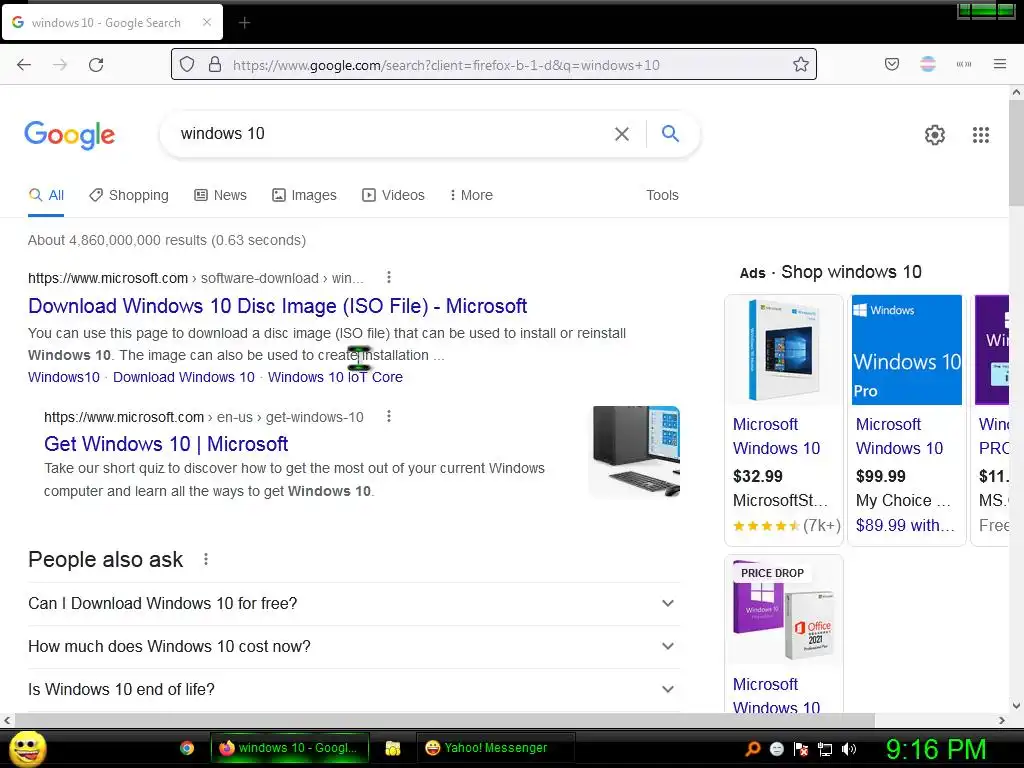Click the horizontal scrollbar right arrow
The height and width of the screenshot is (768, 1024).
click(1002, 720)
